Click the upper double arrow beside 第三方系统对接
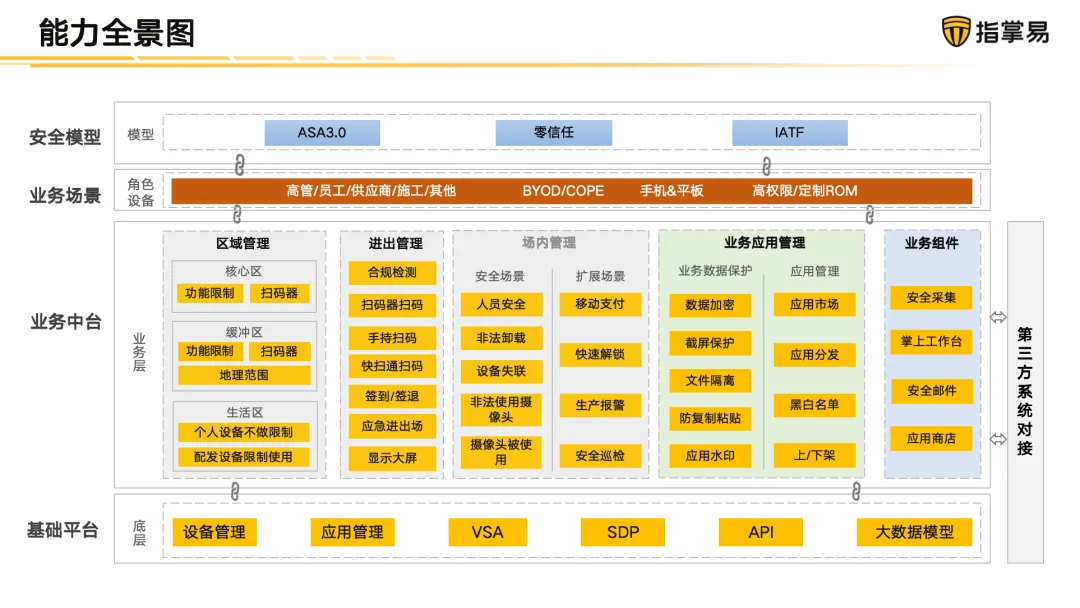The image size is (1080, 608). (998, 318)
